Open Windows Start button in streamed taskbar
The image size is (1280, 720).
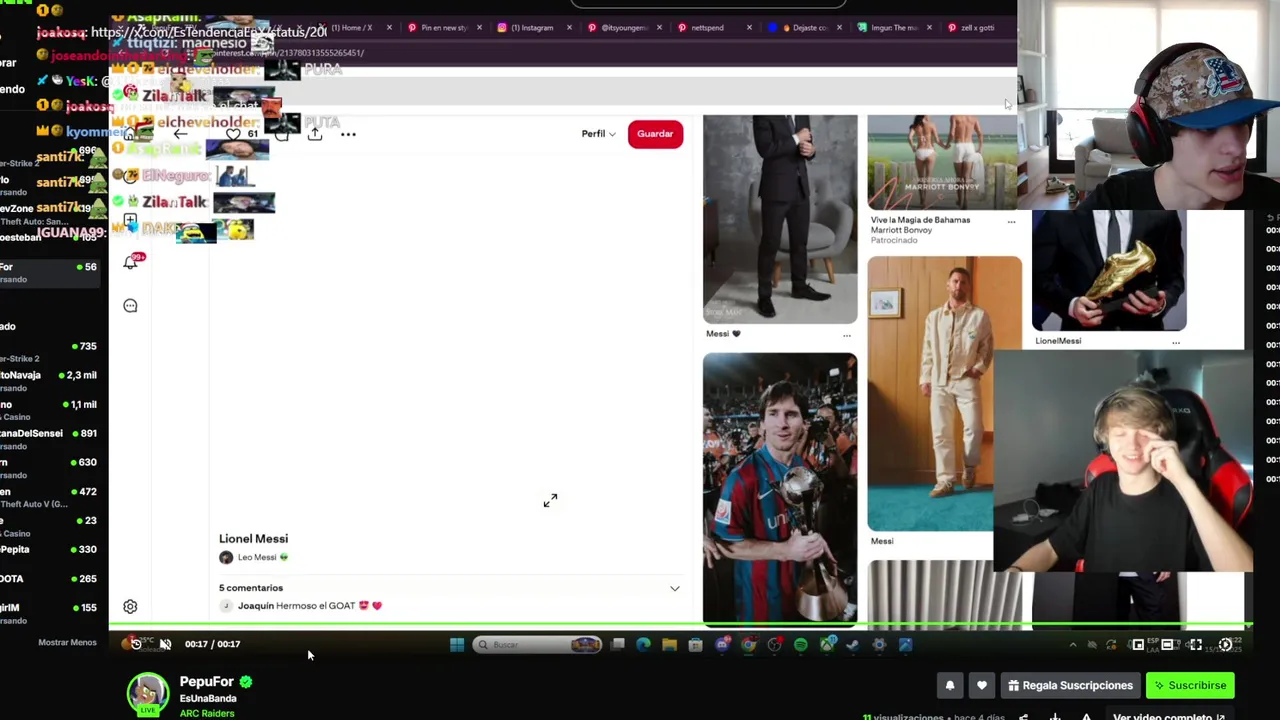457,645
